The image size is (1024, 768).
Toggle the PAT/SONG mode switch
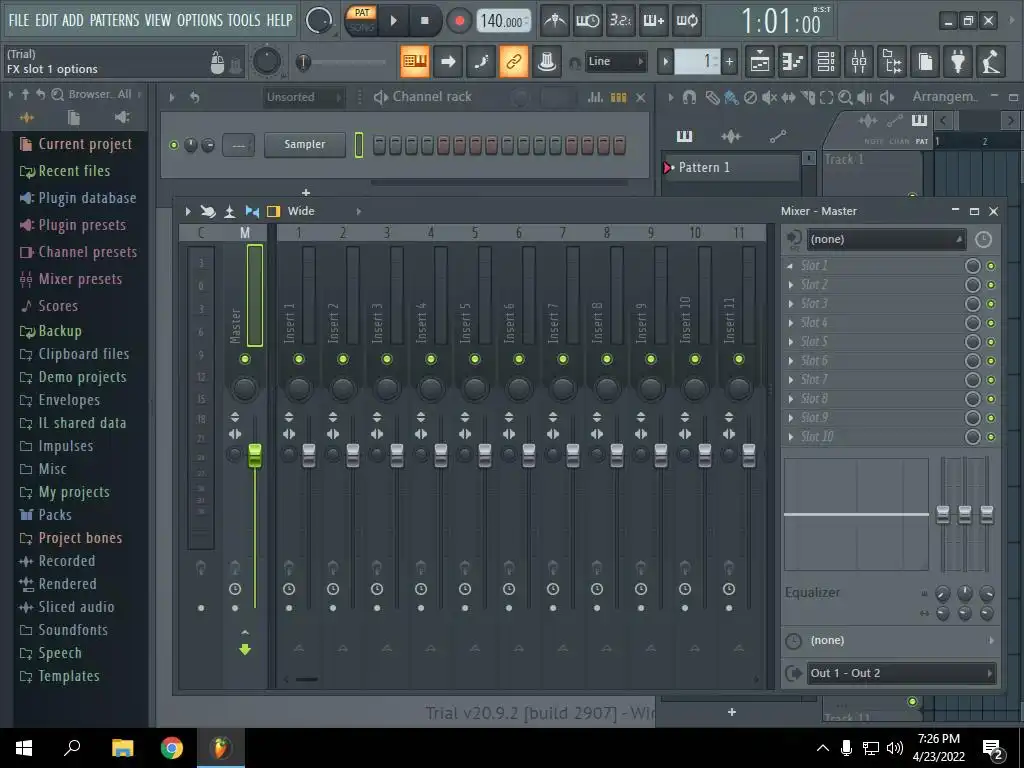click(x=361, y=20)
